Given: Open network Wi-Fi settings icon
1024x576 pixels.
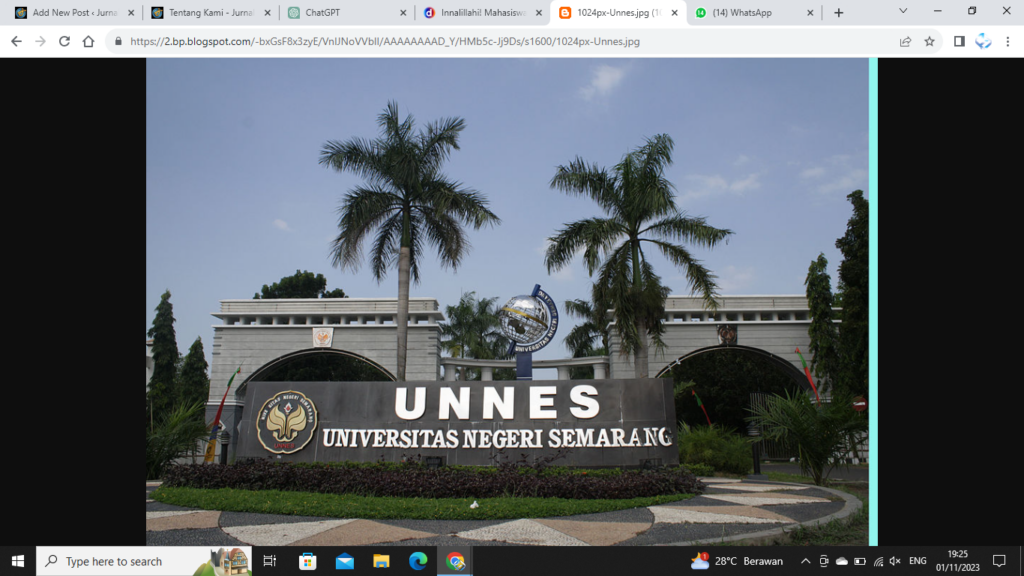Looking at the screenshot, I should (x=878, y=561).
